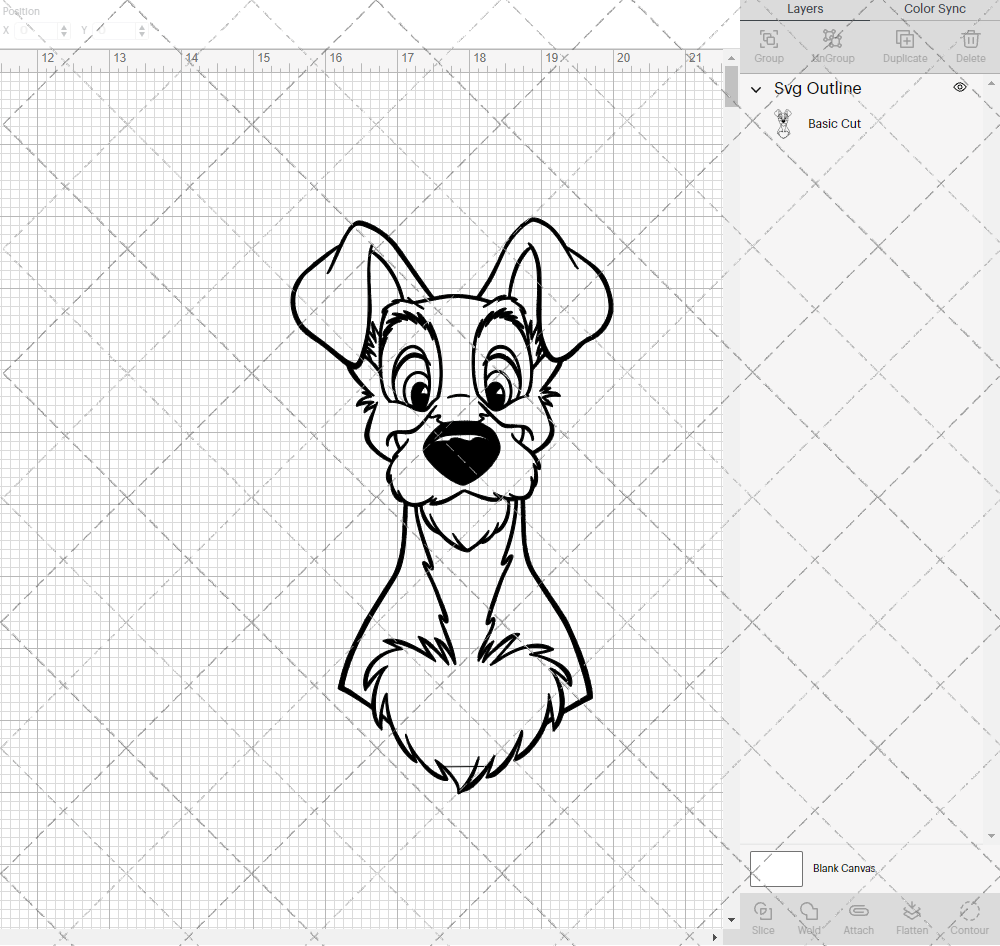Switch to the Color Sync tab
The width and height of the screenshot is (1000, 946).
[934, 9]
